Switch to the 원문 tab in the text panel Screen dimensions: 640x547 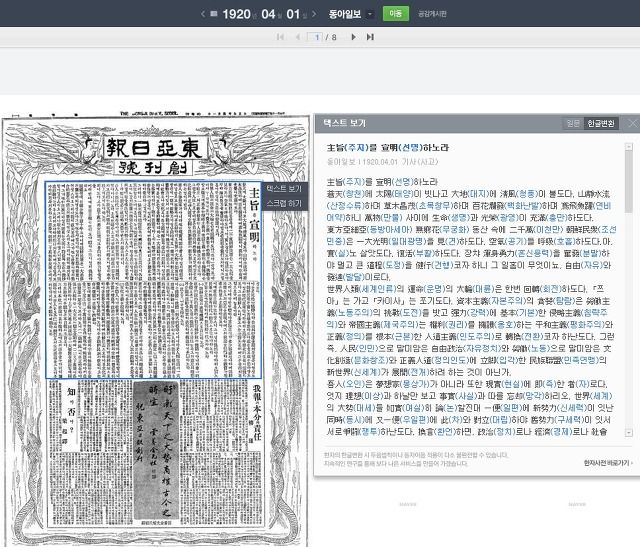pyautogui.click(x=573, y=123)
